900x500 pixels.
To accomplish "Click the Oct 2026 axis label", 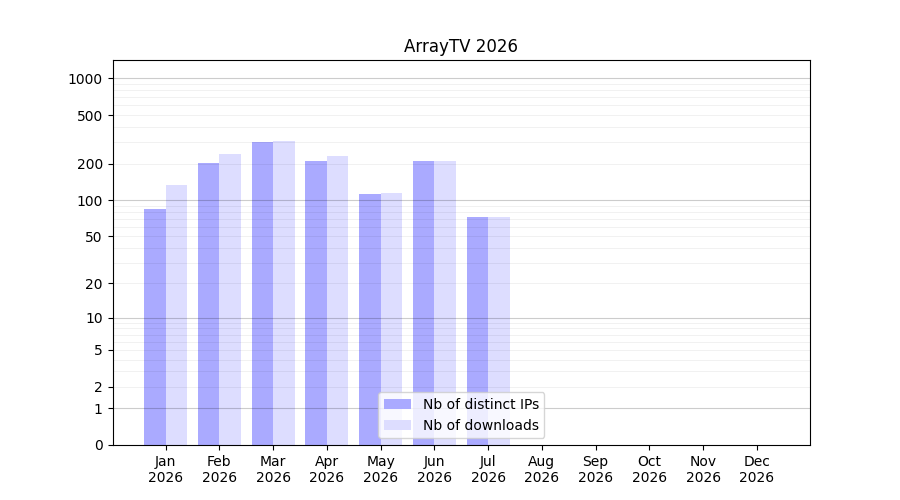I will [x=649, y=469].
